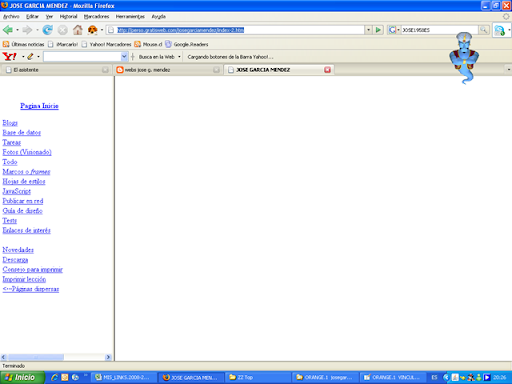
Task: Click the Yahoo toolbar pencil icon
Action: [x=30, y=57]
